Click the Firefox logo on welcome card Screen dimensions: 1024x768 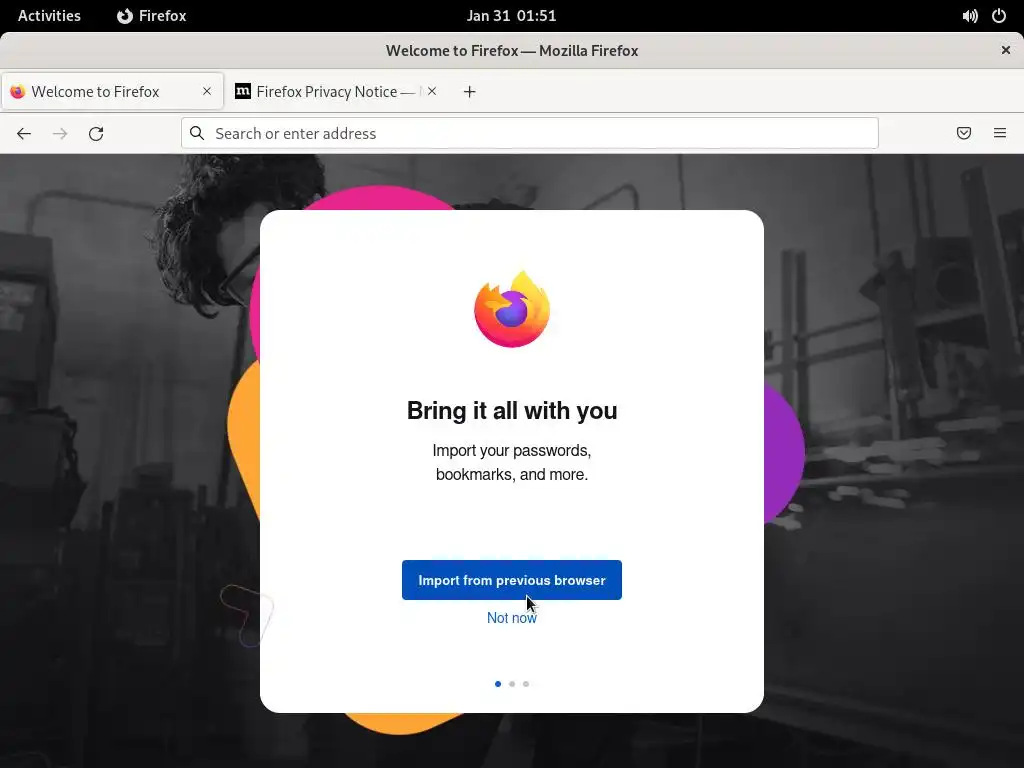click(512, 309)
